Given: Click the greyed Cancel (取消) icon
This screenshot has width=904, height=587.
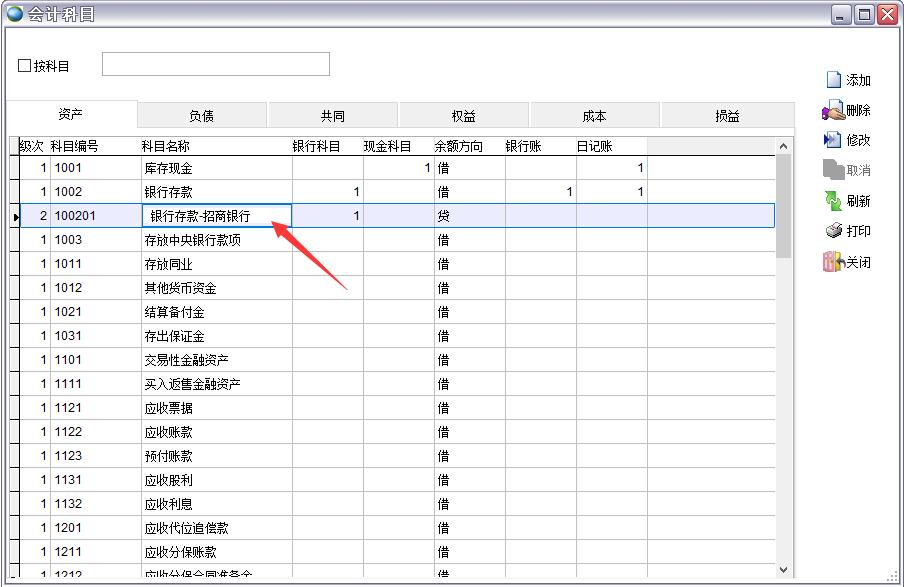Looking at the screenshot, I should coord(833,170).
